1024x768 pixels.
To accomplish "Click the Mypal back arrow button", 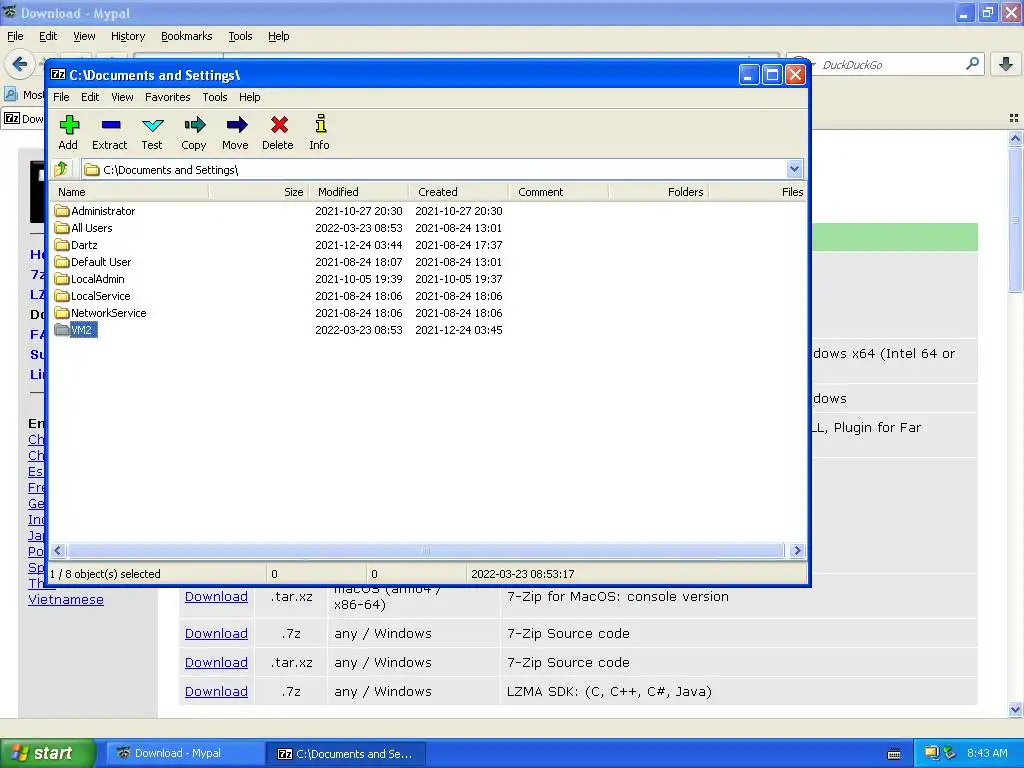I will coord(20,64).
